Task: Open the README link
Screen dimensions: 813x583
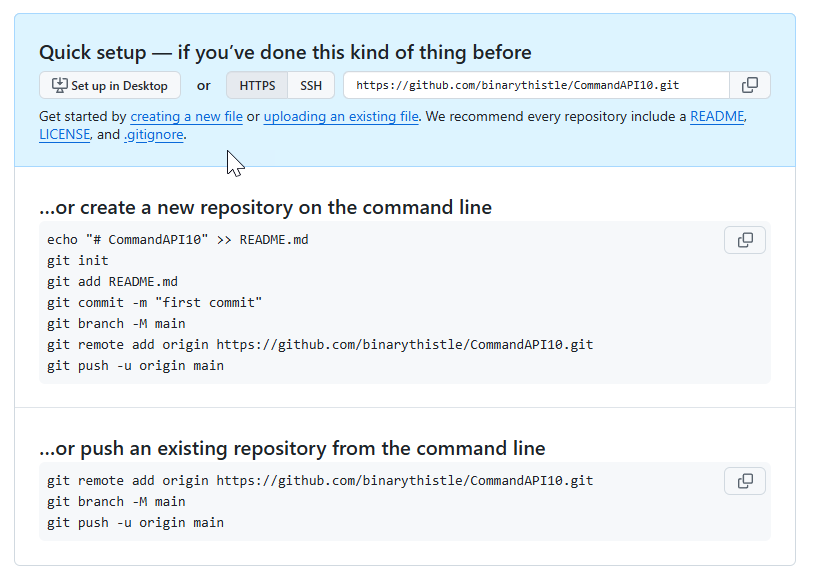Action: [717, 117]
